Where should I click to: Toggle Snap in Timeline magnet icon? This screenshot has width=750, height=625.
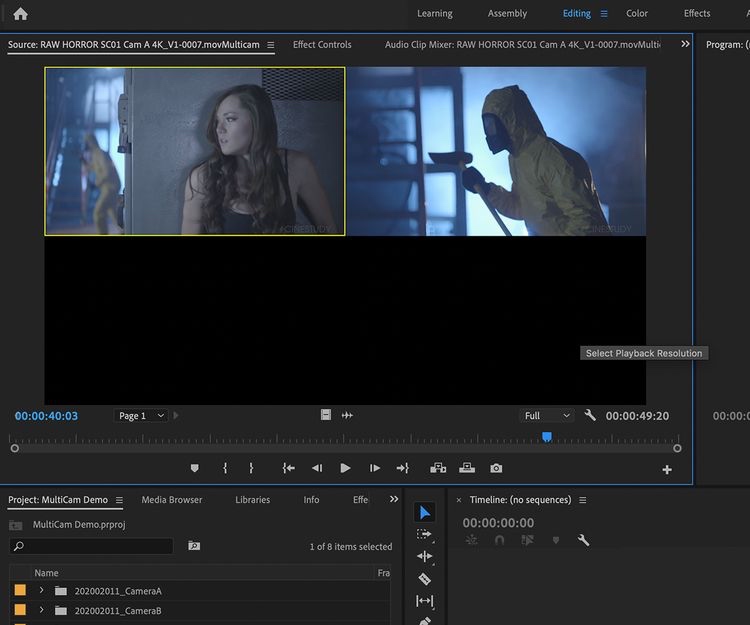click(x=499, y=540)
